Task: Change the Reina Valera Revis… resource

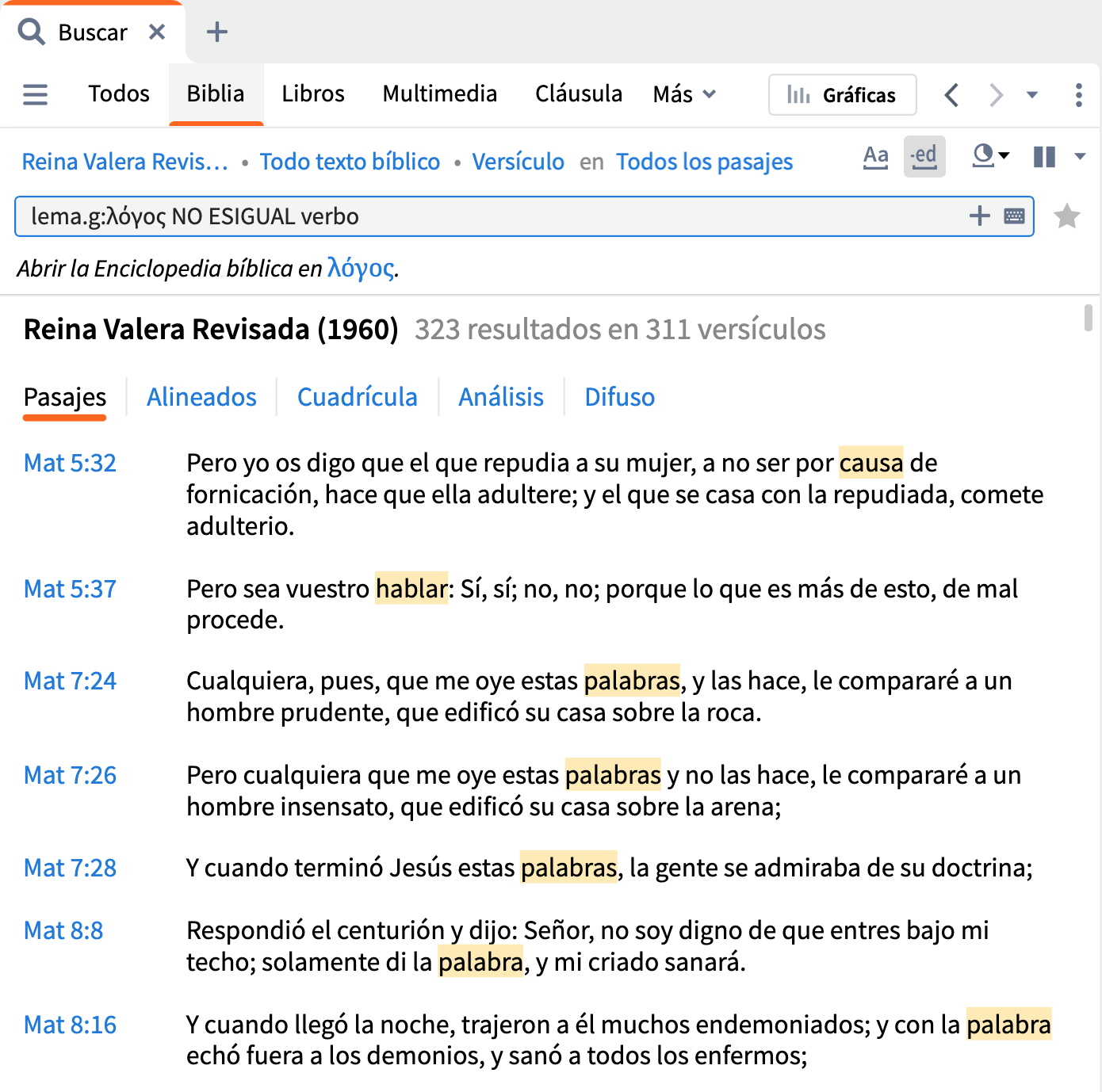Action: tap(125, 162)
